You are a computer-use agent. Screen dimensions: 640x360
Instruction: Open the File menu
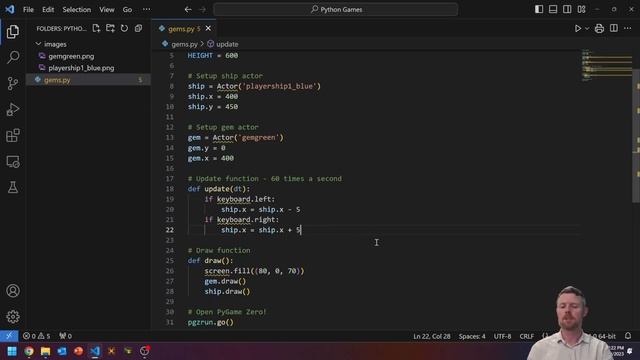pos(28,9)
